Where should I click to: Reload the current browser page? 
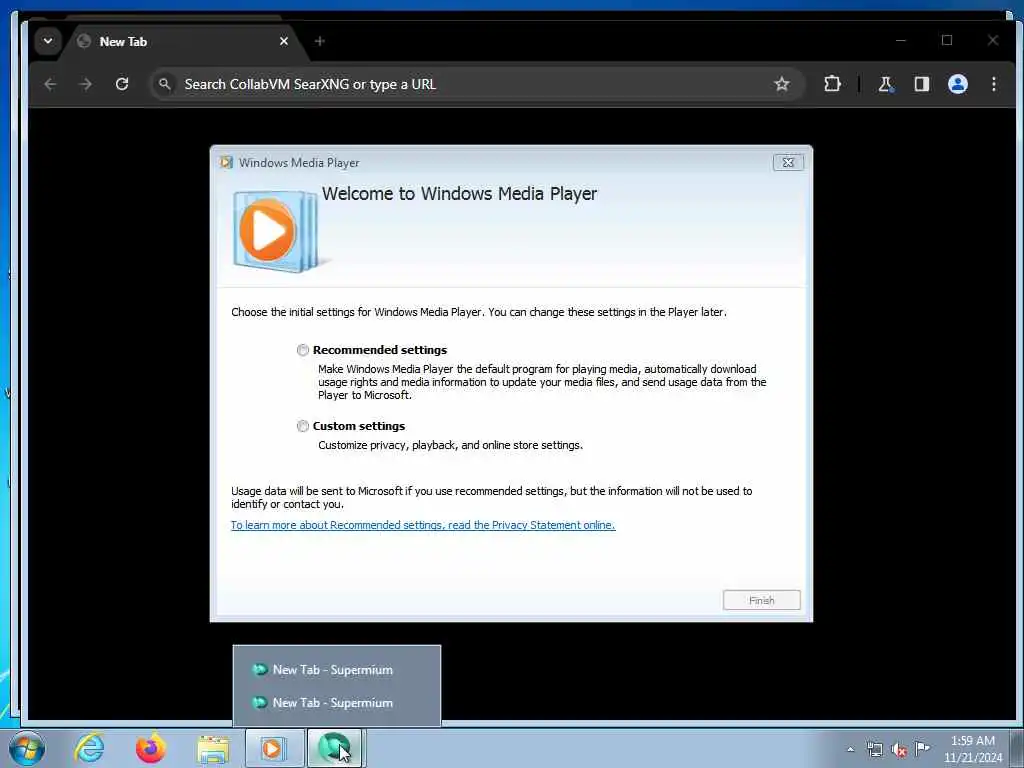[121, 84]
